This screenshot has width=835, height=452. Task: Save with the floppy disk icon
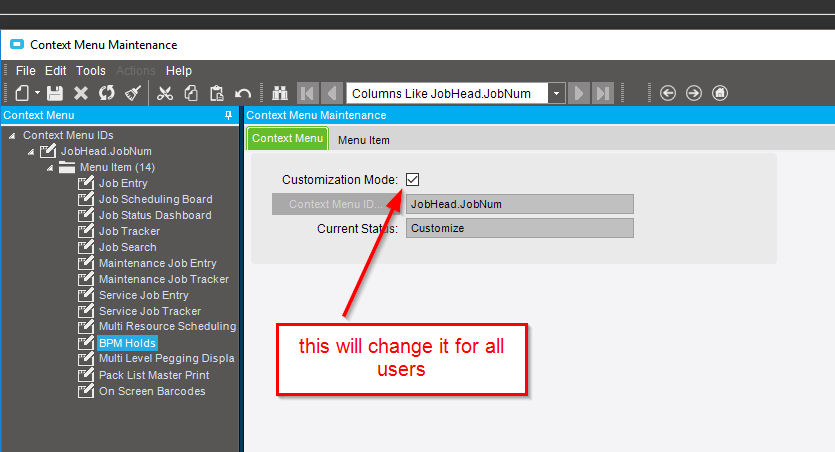(55, 93)
